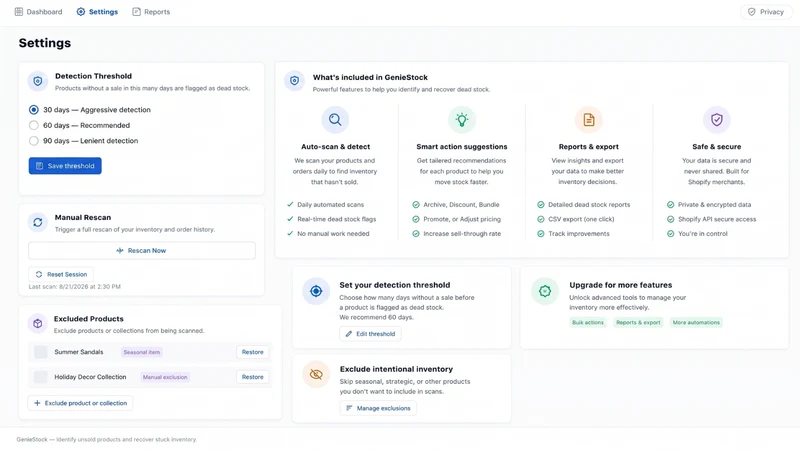This screenshot has width=800, height=450.
Task: Open the Privacy button
Action: point(765,12)
